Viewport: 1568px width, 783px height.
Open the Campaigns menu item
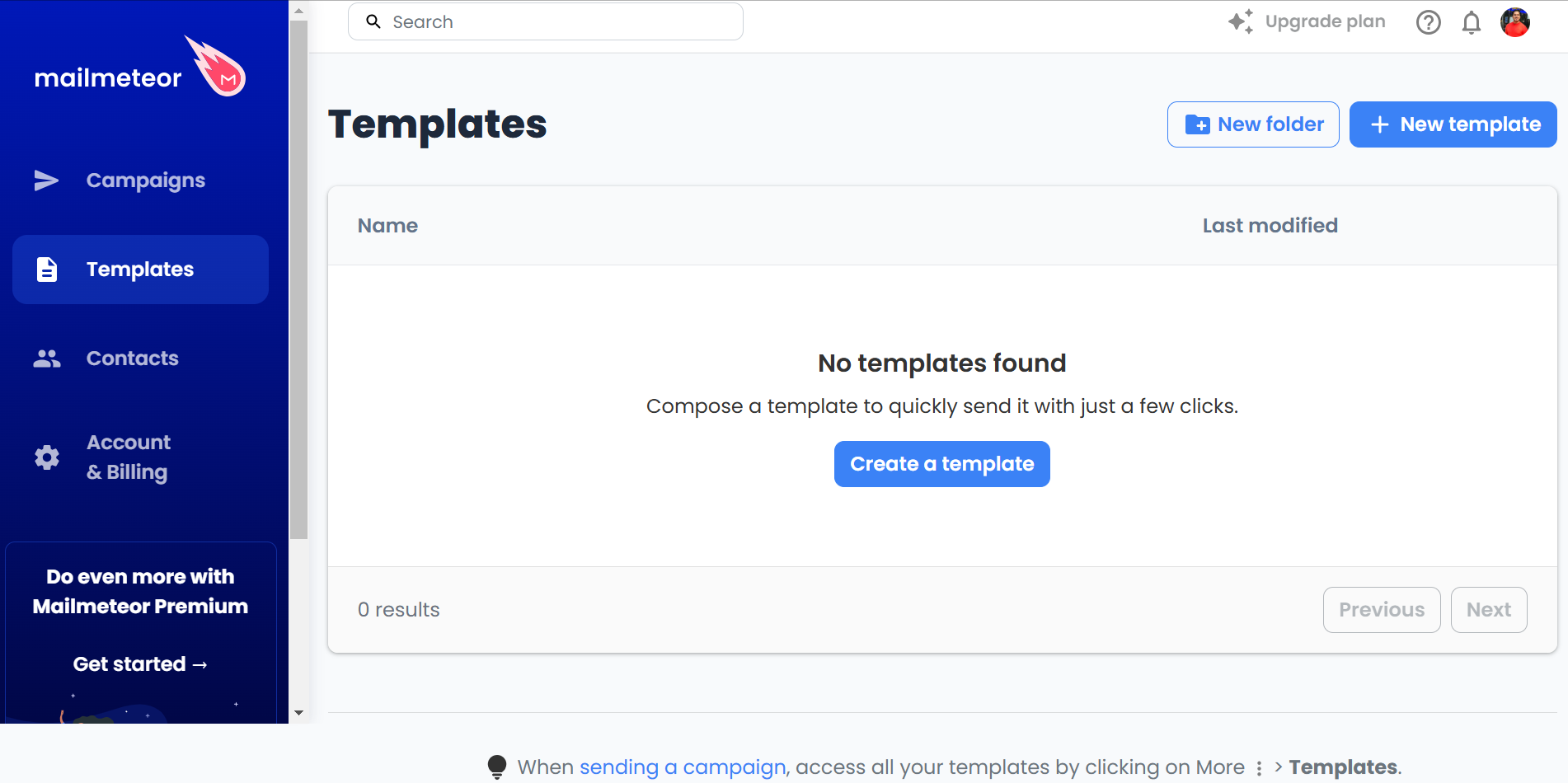(145, 181)
